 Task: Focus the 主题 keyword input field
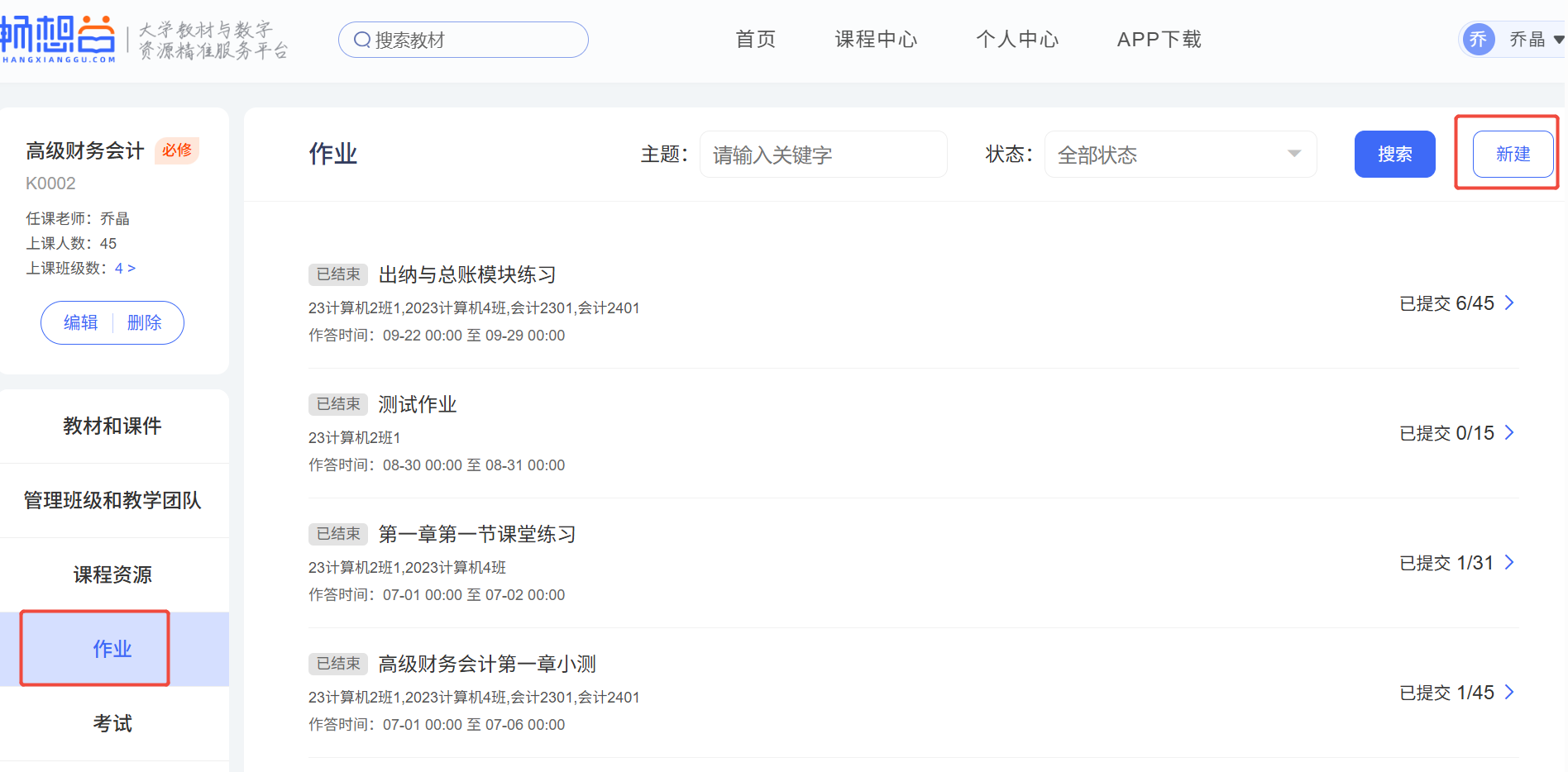(823, 155)
